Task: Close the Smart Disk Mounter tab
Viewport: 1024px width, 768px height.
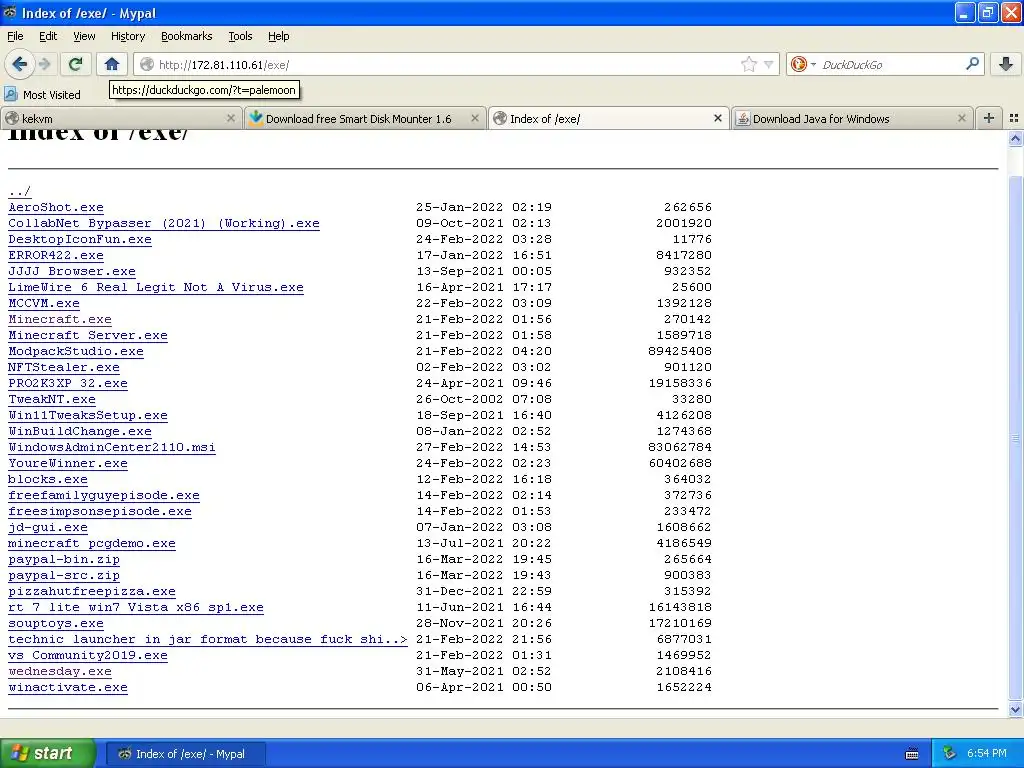Action: click(475, 118)
